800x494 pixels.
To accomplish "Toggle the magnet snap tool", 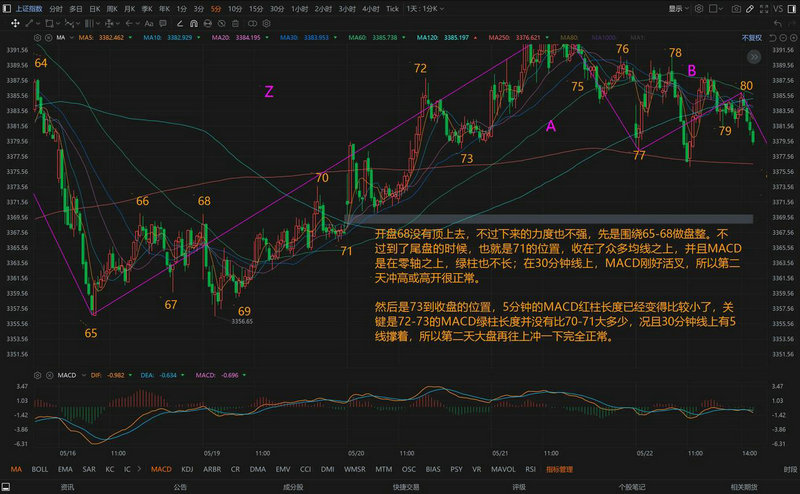I will tap(194, 23).
